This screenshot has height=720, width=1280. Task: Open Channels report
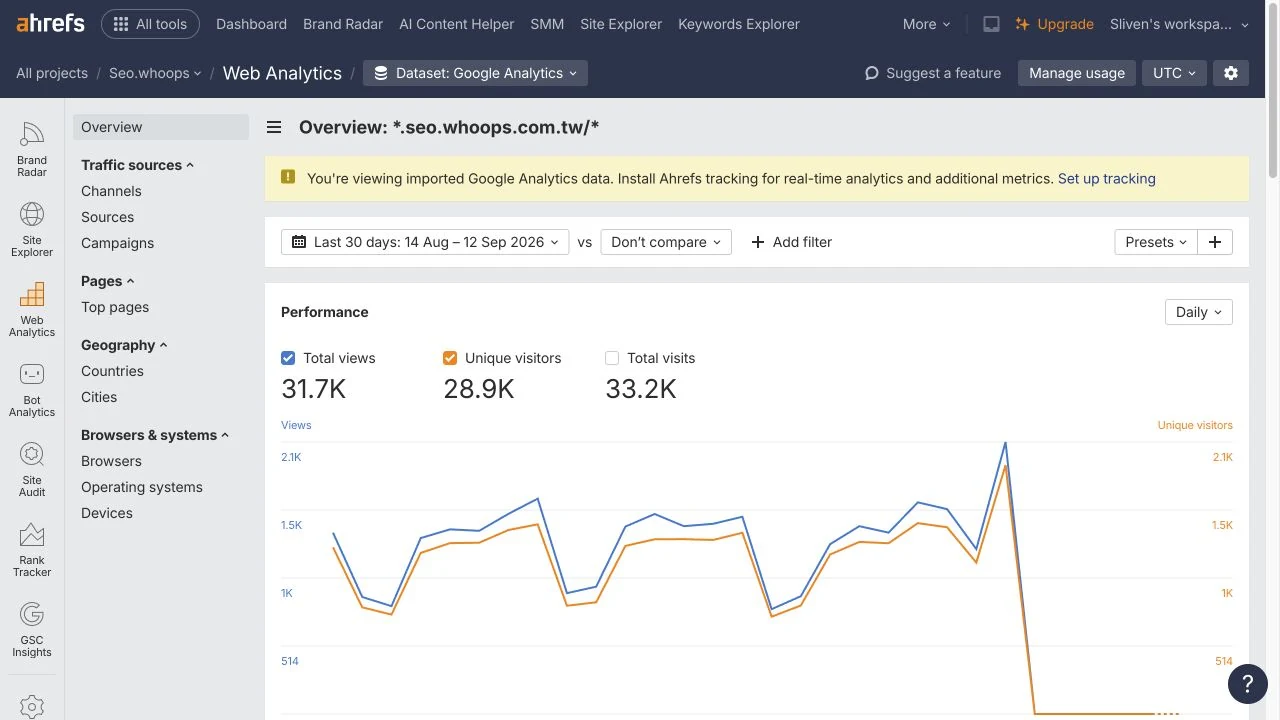pos(111,191)
